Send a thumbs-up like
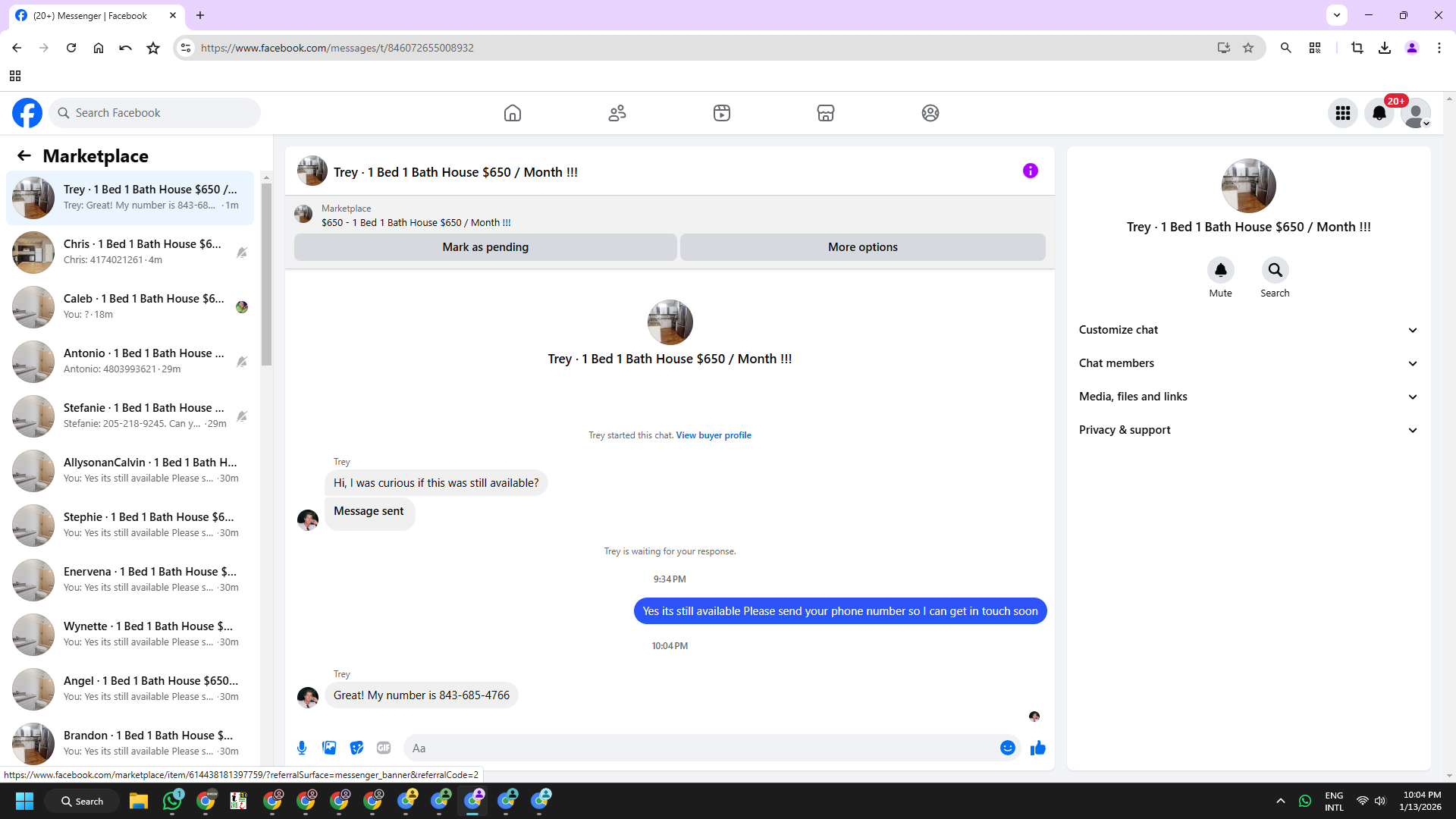 tap(1037, 748)
